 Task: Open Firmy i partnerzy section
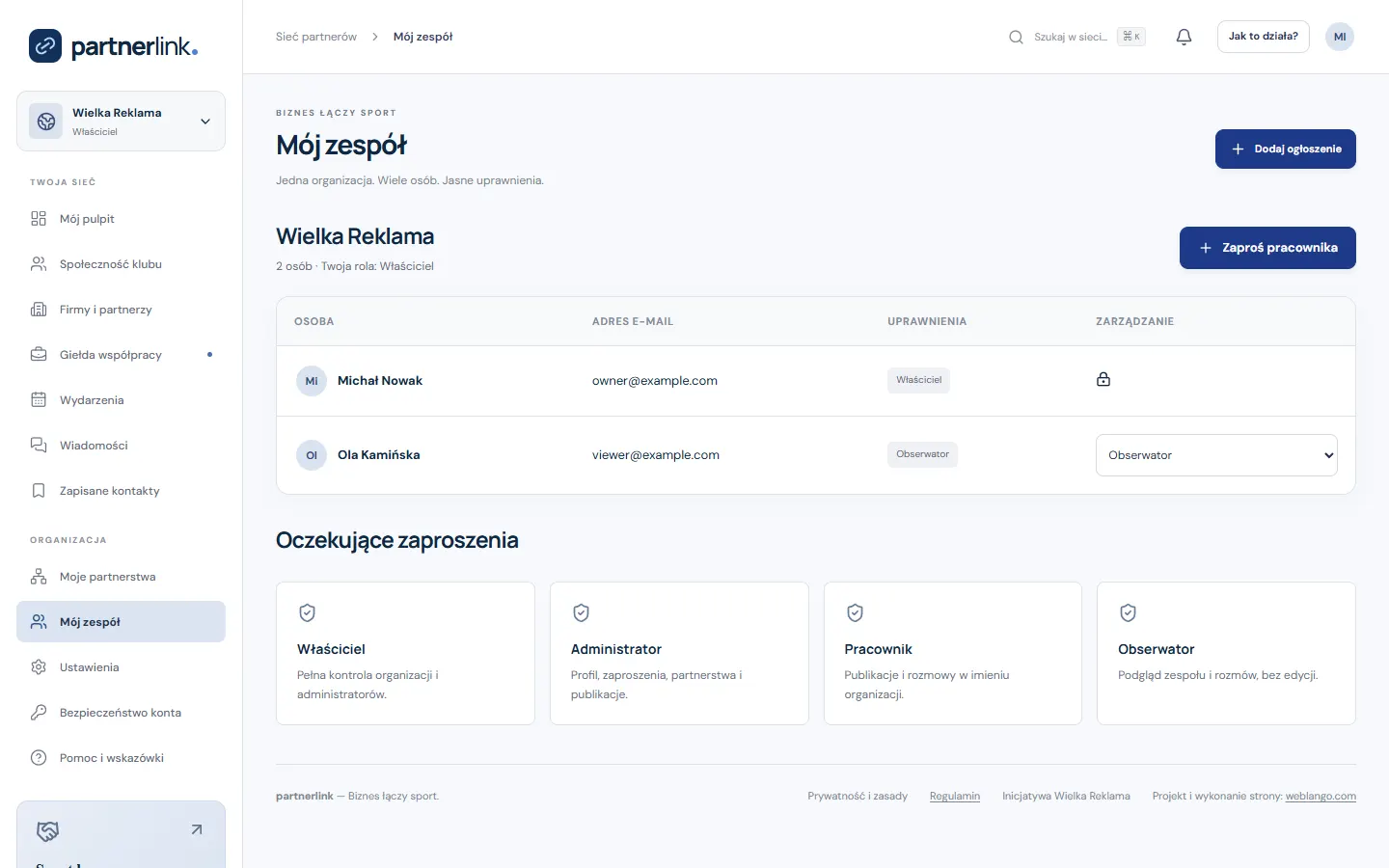click(121, 310)
